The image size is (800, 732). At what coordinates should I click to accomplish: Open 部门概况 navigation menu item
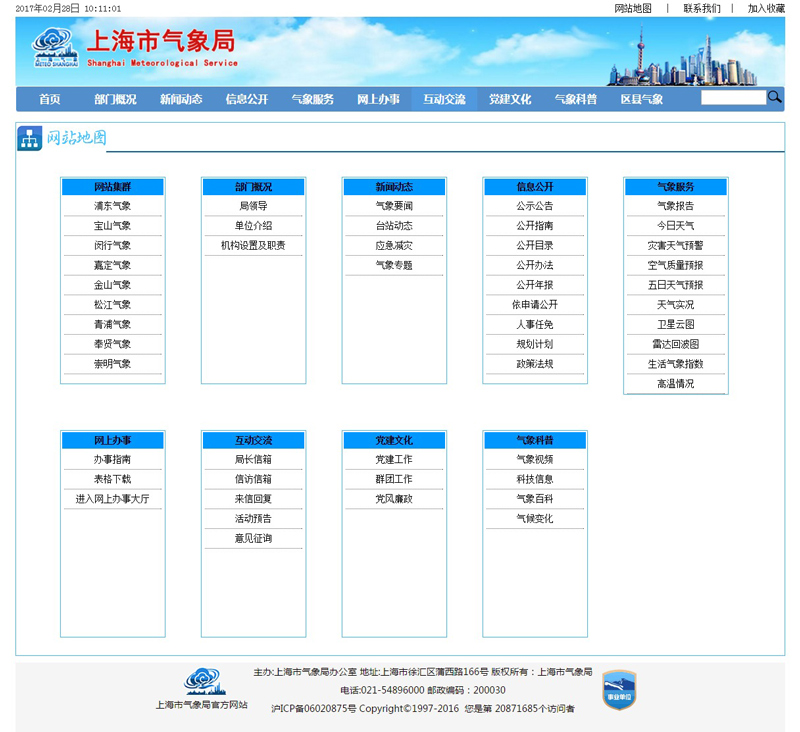(115, 99)
